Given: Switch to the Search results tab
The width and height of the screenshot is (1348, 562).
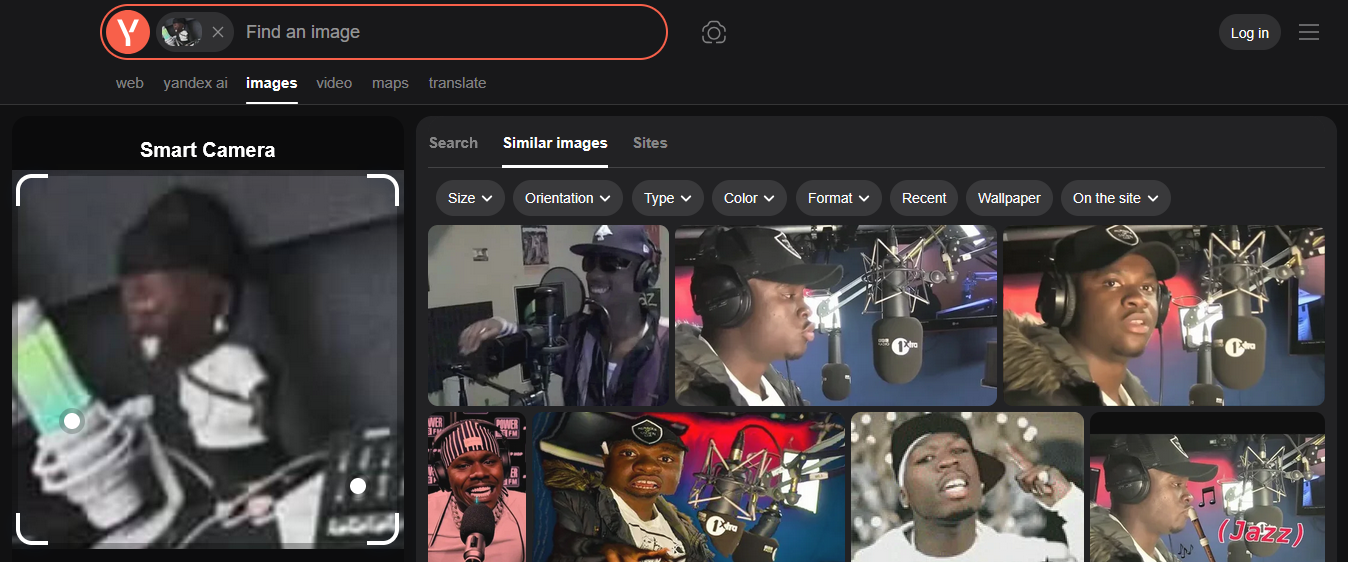Looking at the screenshot, I should [x=453, y=143].
